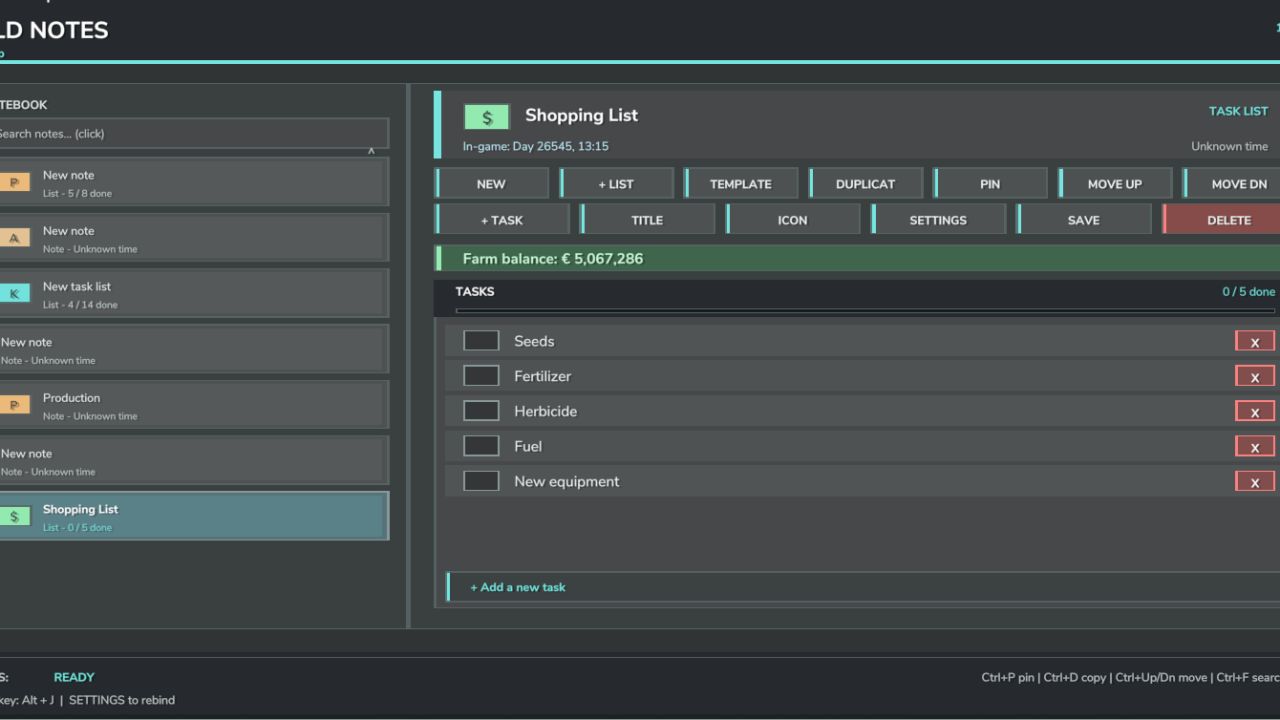
Task: Click the 'Shopping List' title in the header
Action: (582, 115)
